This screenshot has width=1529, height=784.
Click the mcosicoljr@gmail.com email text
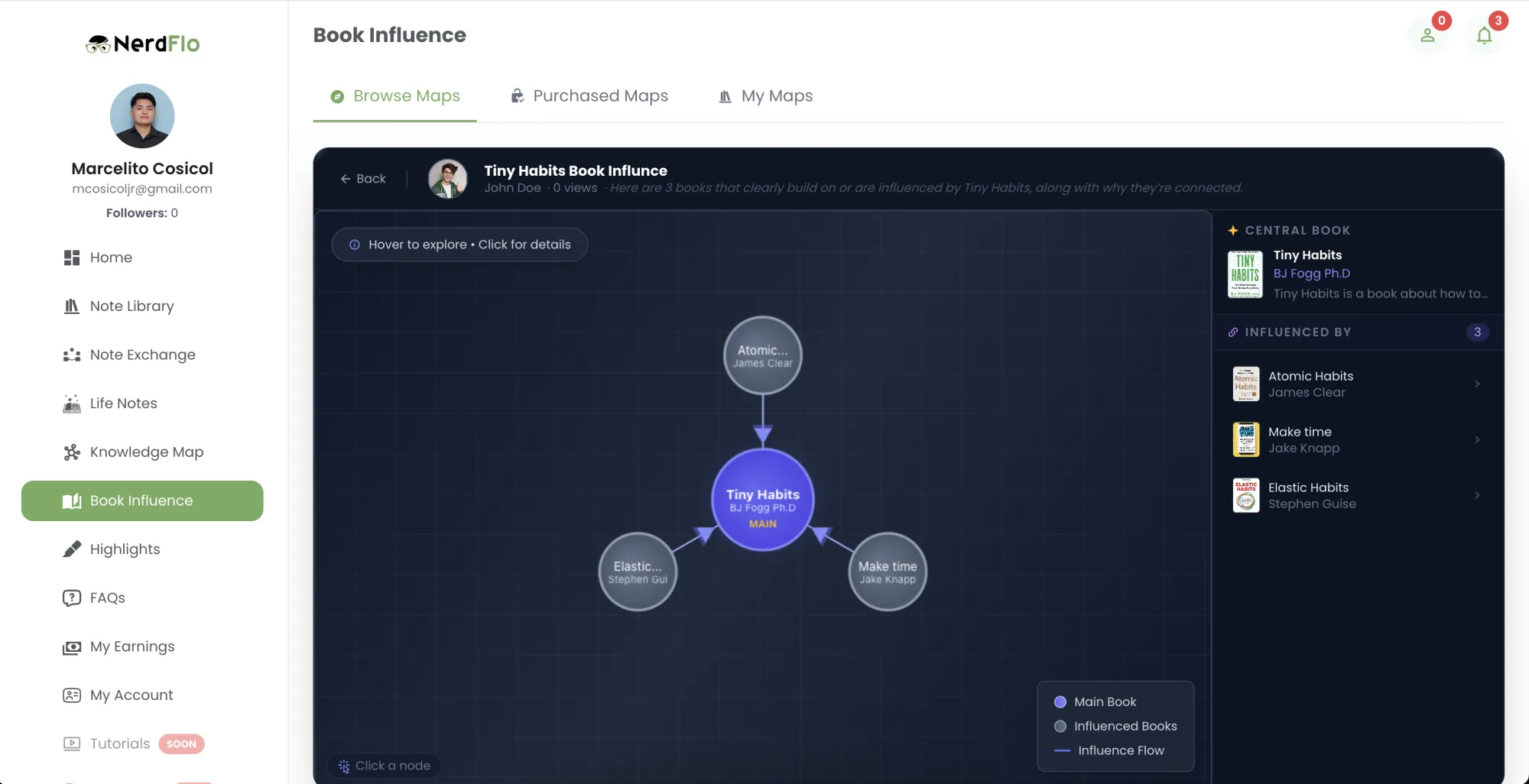click(142, 189)
